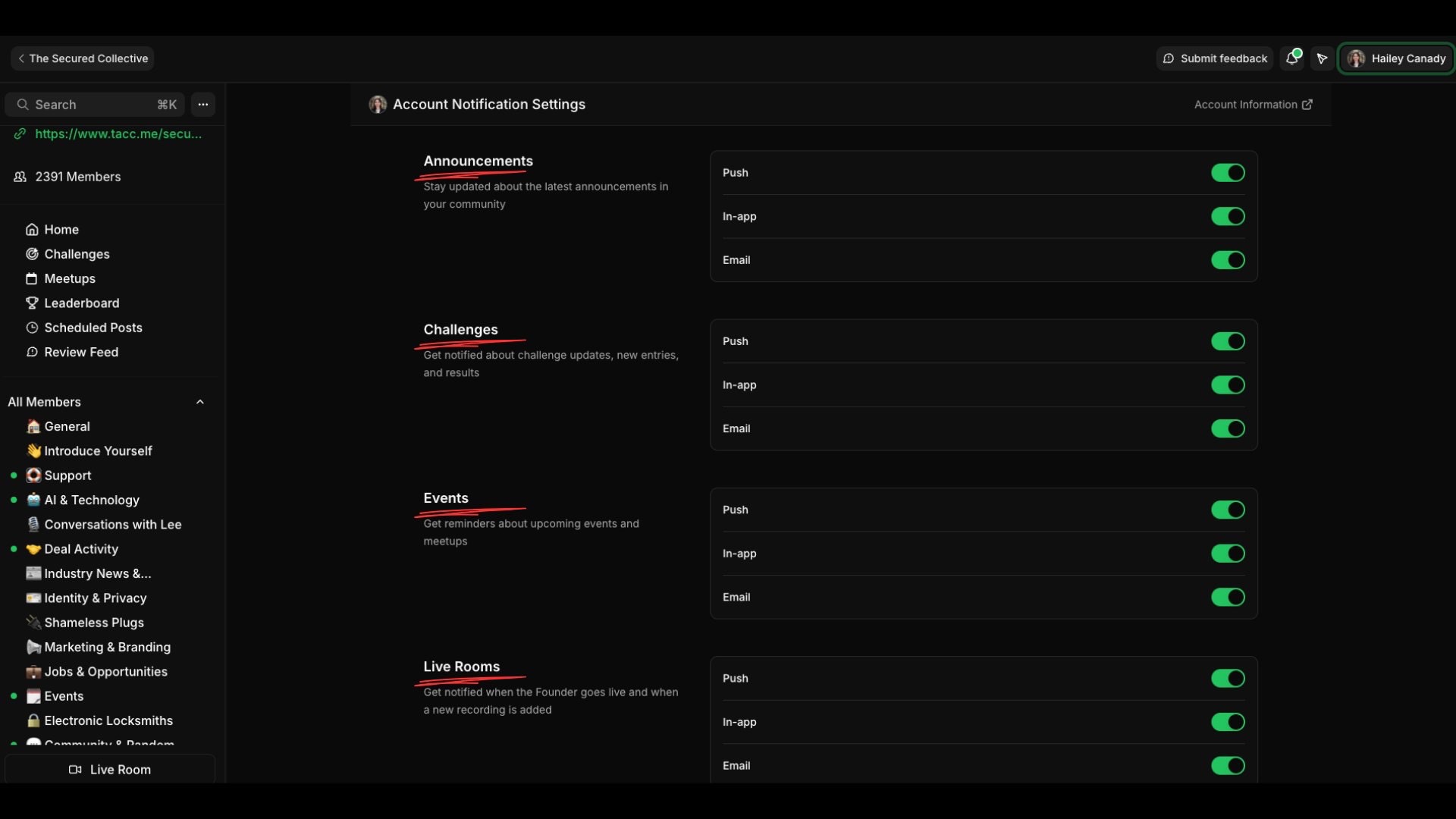
Task: Click the Marketing & Branding megaphone emoji
Action: click(x=33, y=647)
